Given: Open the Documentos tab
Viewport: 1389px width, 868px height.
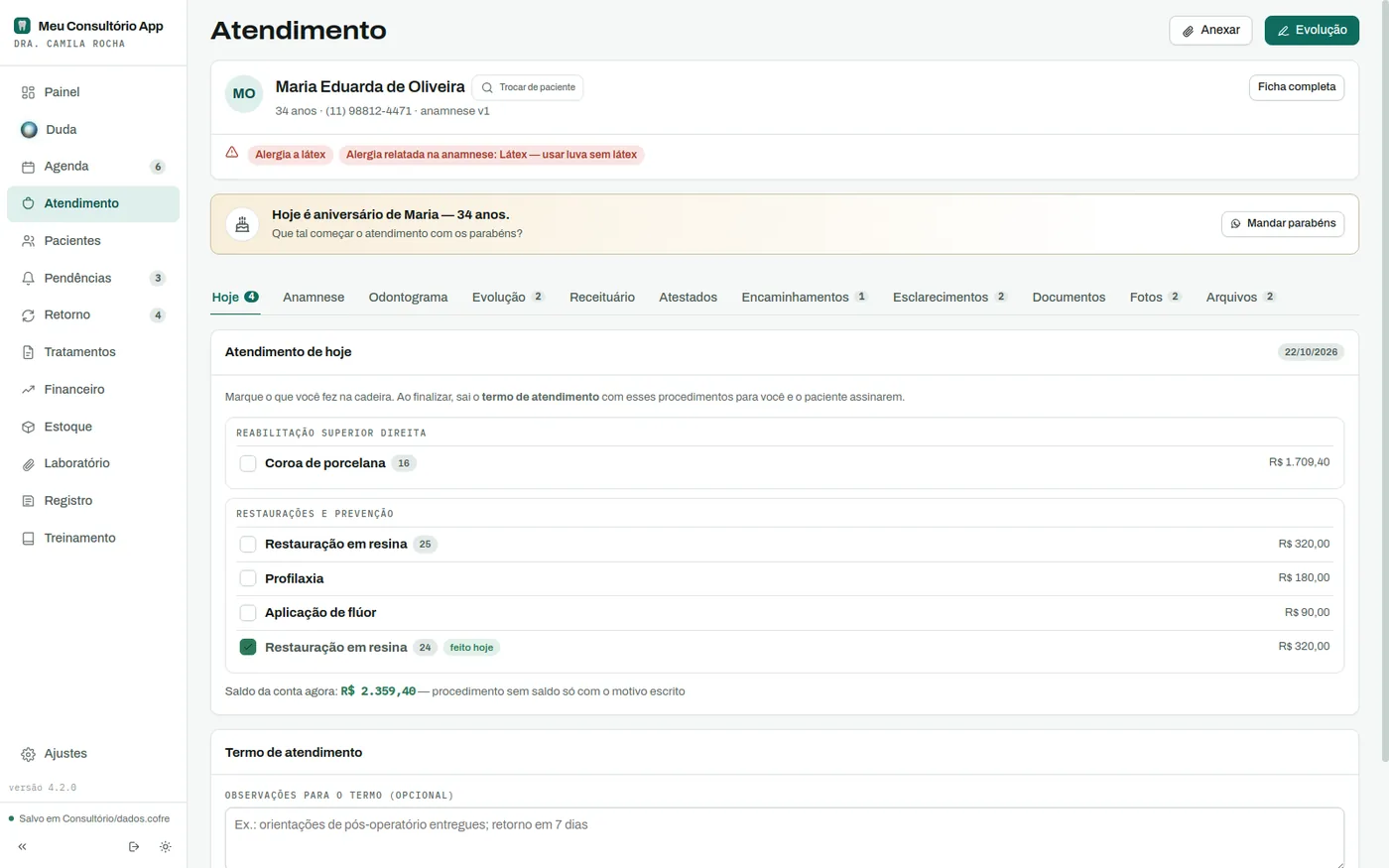Looking at the screenshot, I should [1069, 297].
